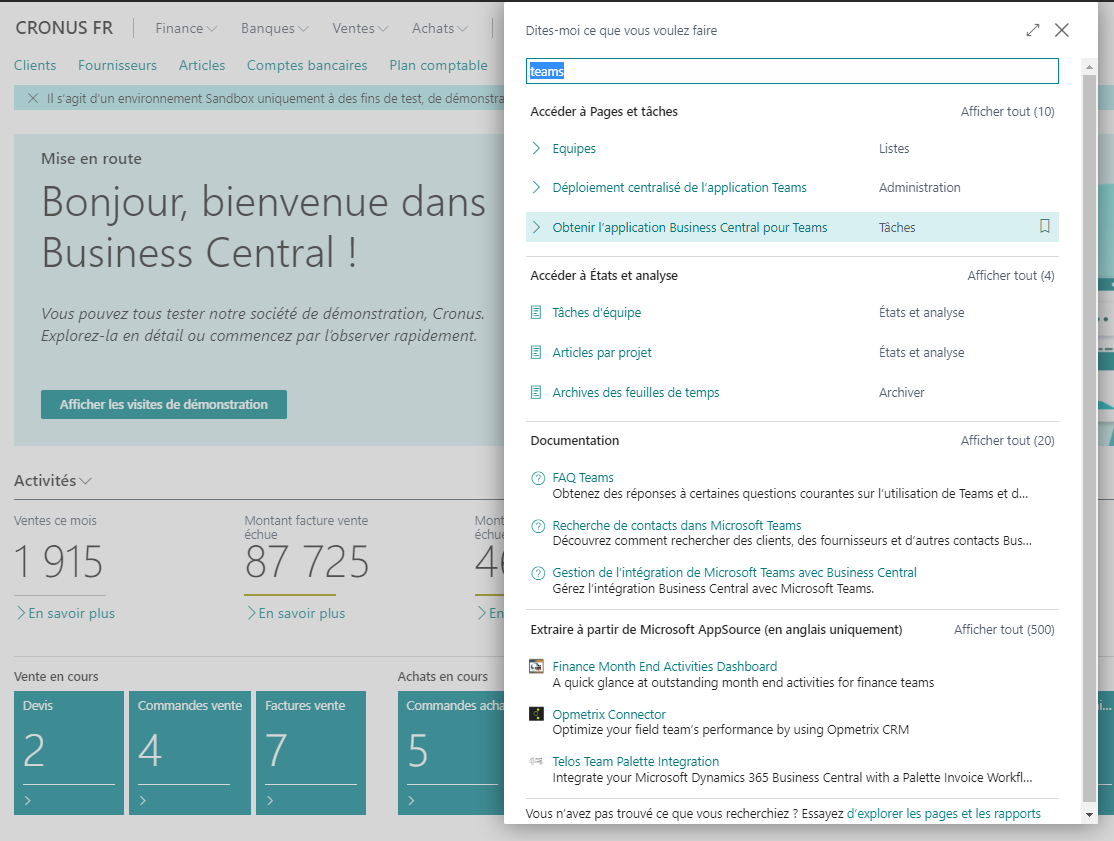
Task: Open Obtenir l'application Business Central pour Teams
Action: pos(690,227)
